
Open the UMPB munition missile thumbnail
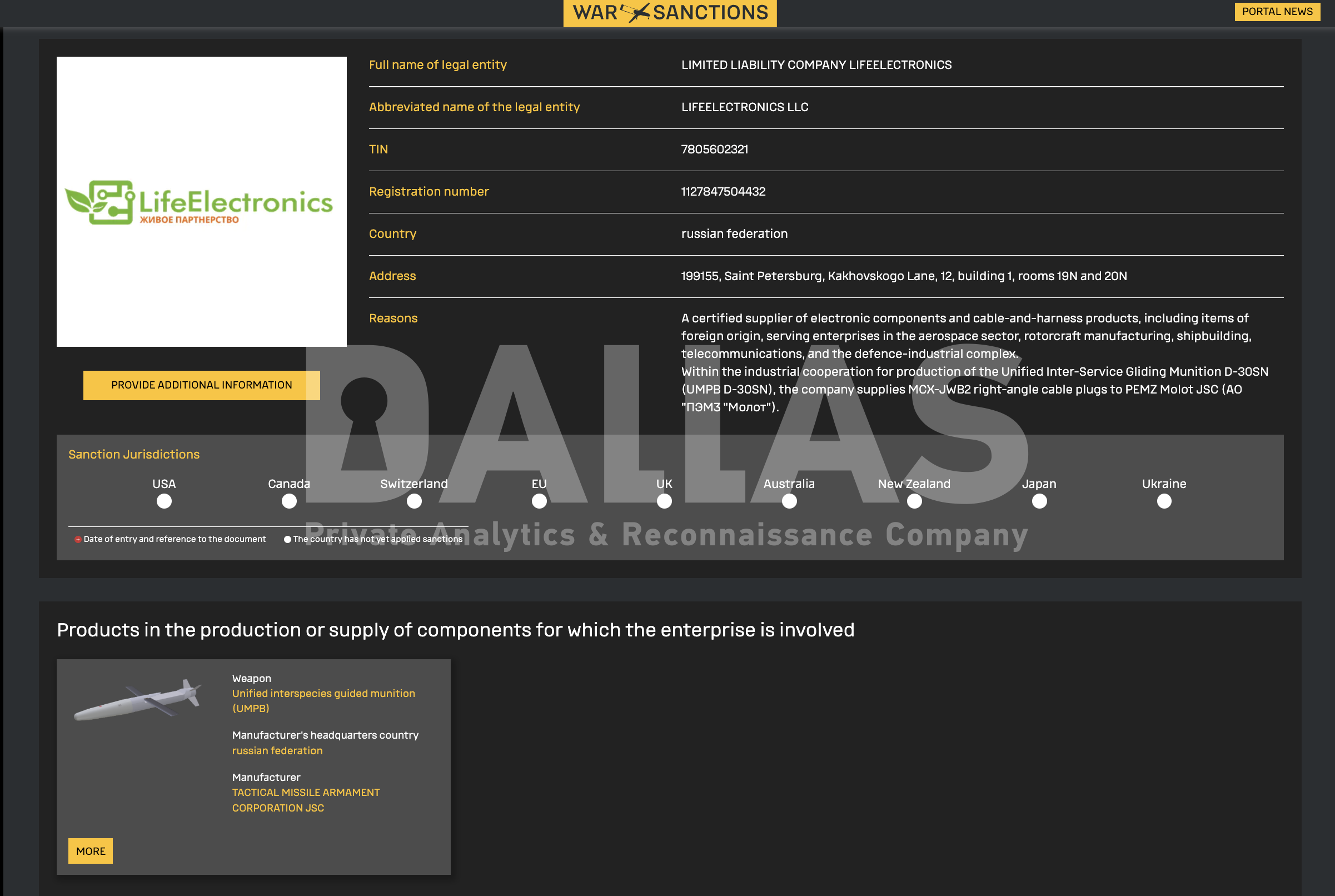click(138, 701)
